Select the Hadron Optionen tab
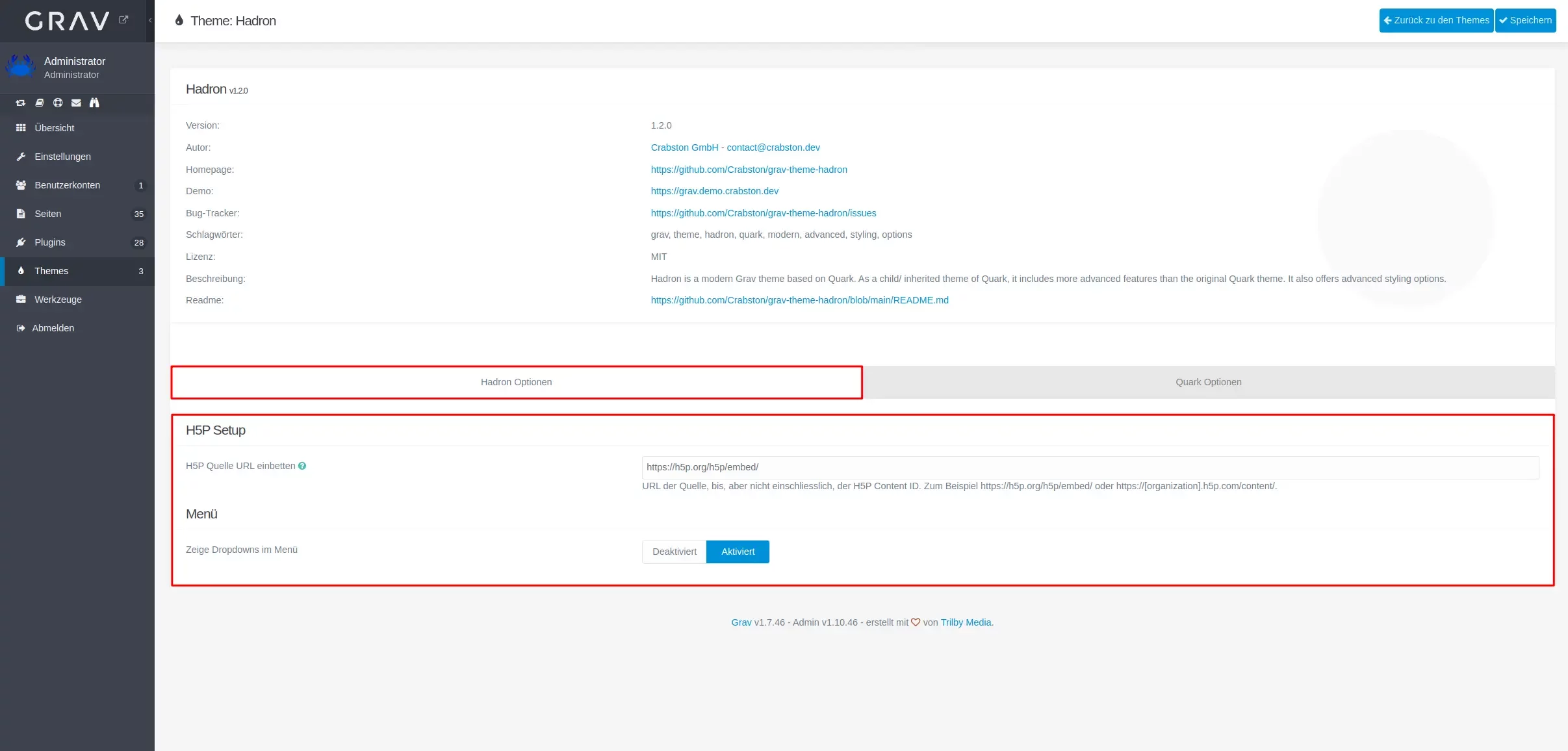 point(516,382)
